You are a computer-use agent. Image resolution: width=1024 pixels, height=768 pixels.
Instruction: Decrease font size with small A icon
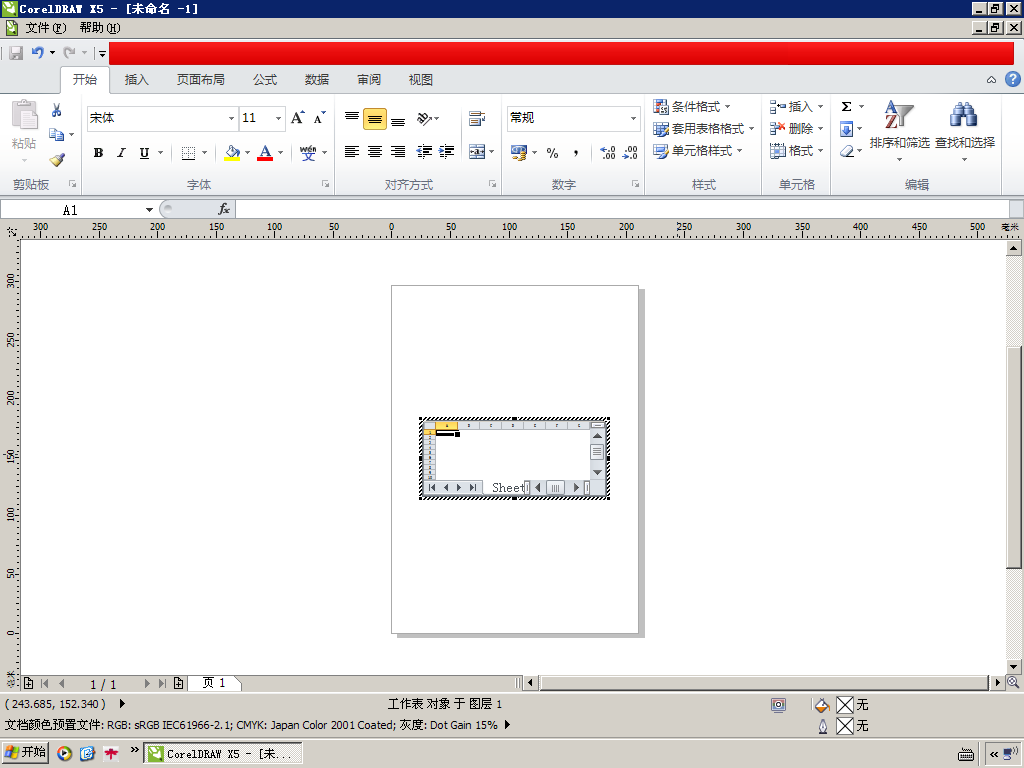tap(319, 118)
